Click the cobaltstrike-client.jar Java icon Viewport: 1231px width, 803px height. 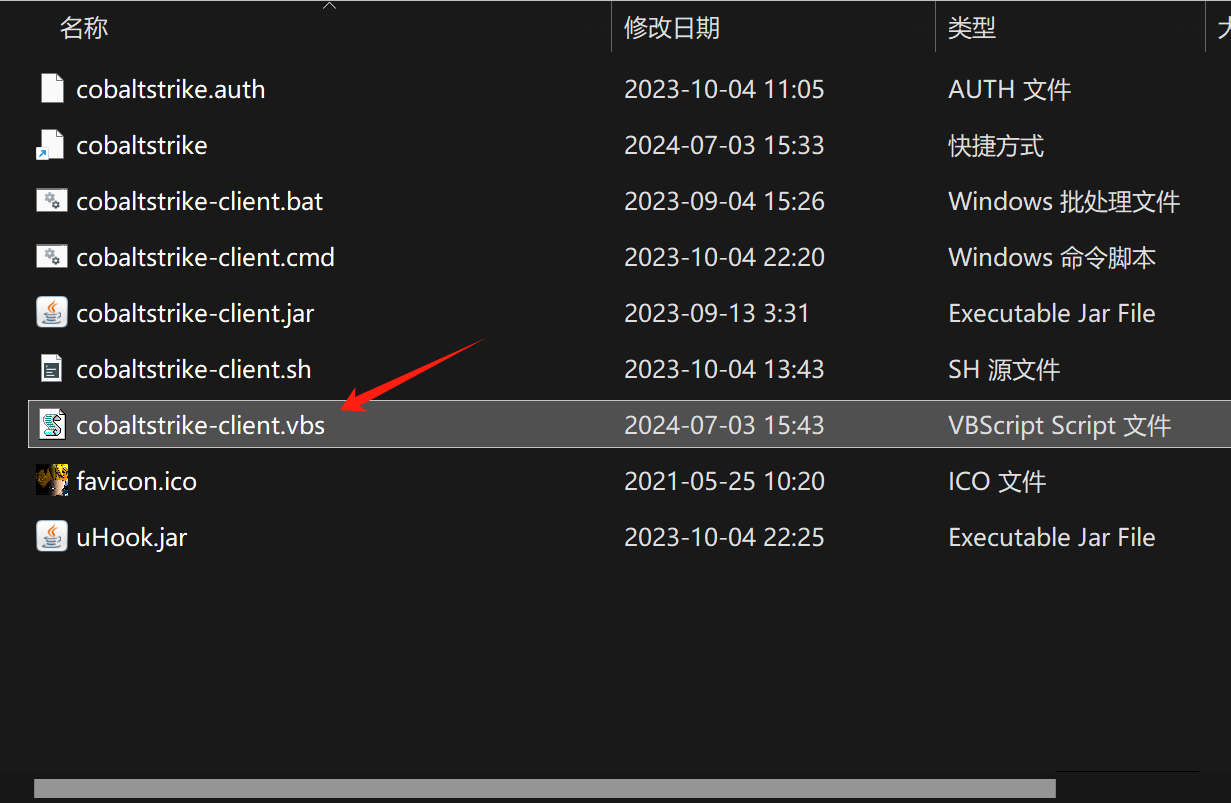click(52, 313)
